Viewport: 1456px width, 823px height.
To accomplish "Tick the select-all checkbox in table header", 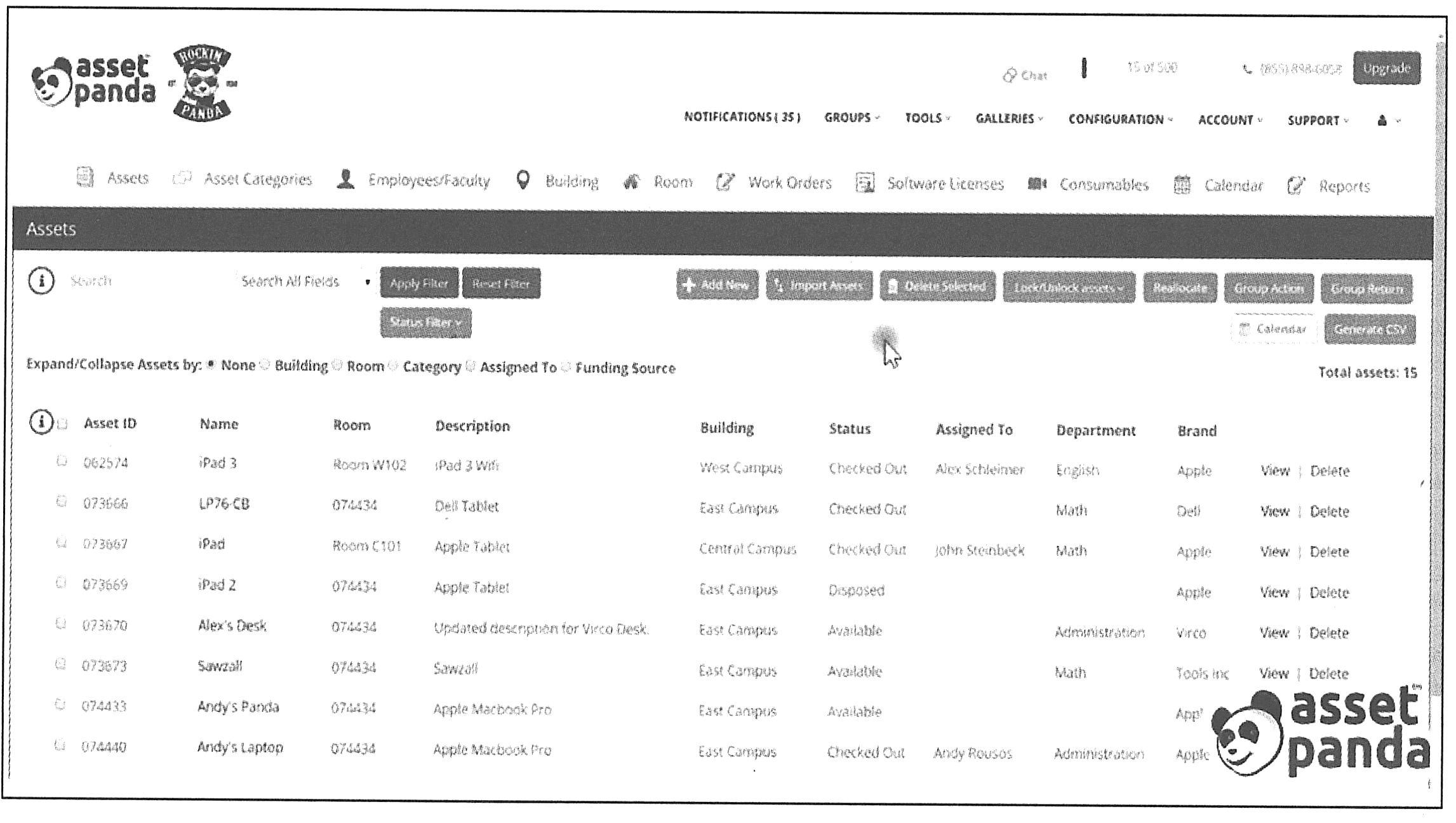I will point(62,424).
